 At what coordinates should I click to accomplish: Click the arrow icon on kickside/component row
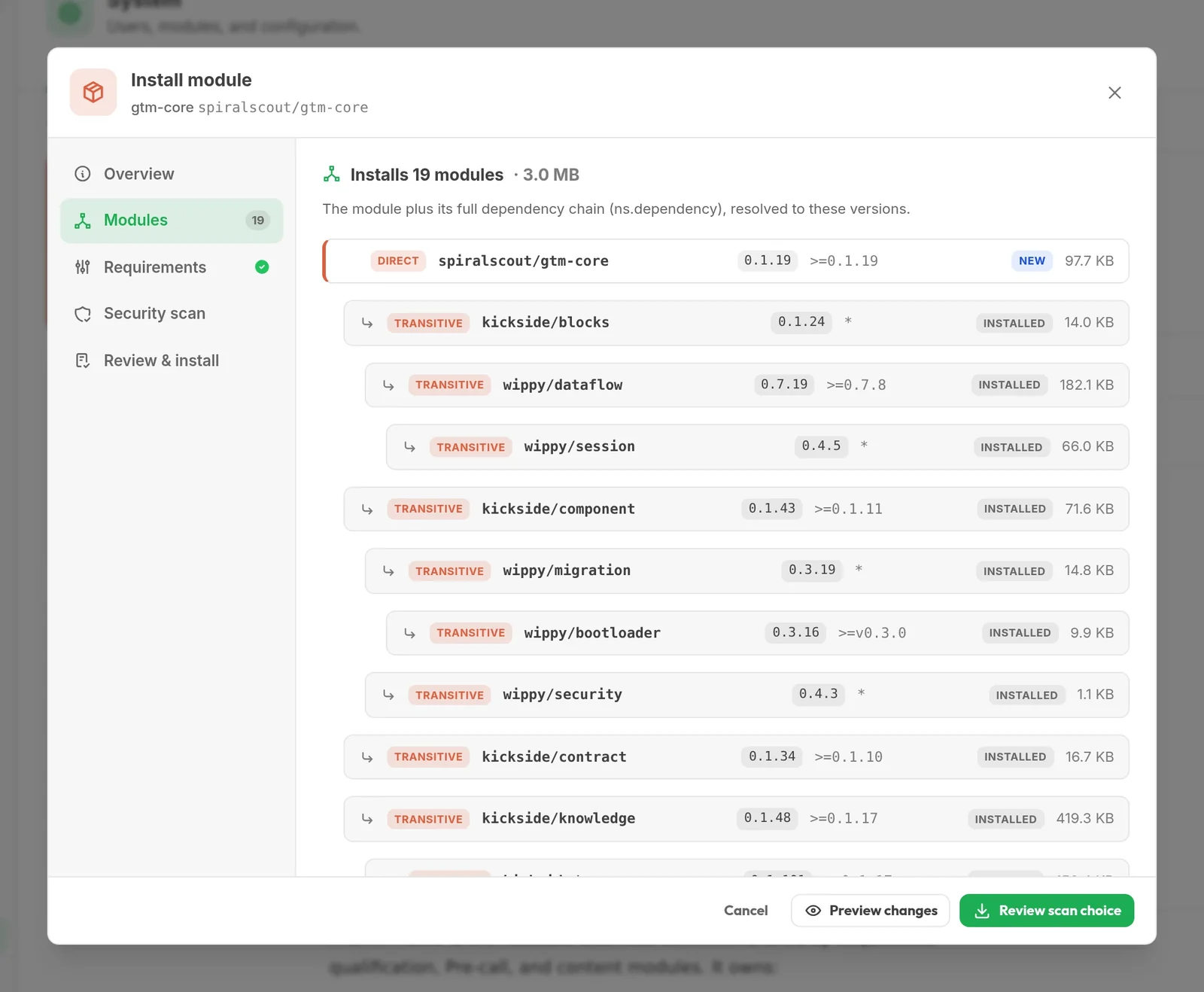[x=367, y=510]
